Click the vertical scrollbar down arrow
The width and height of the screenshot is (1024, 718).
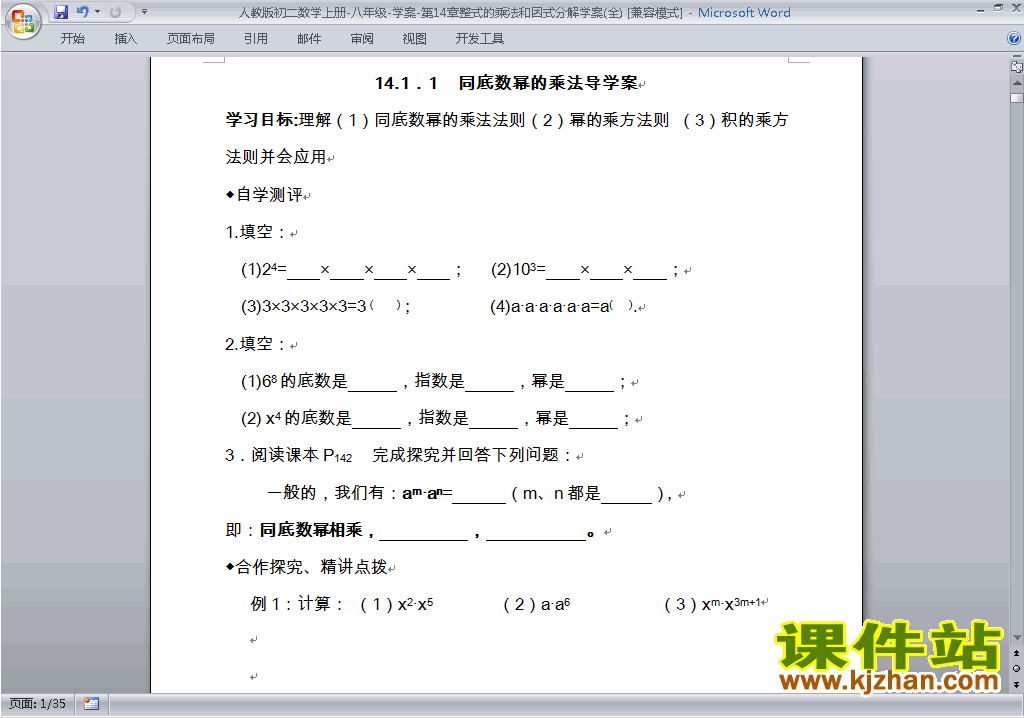click(1017, 638)
